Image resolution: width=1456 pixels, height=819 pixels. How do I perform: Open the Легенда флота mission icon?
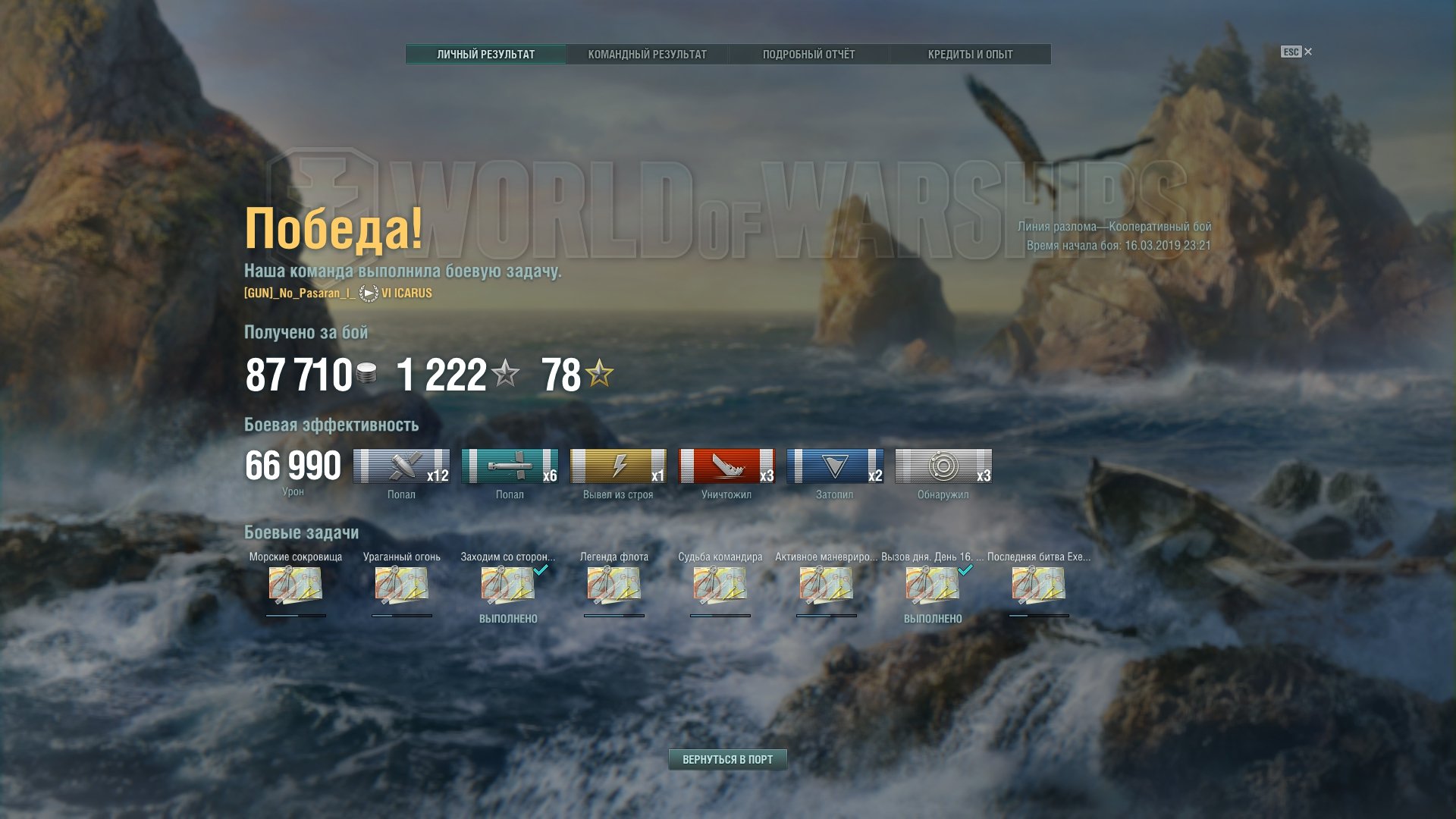[613, 586]
